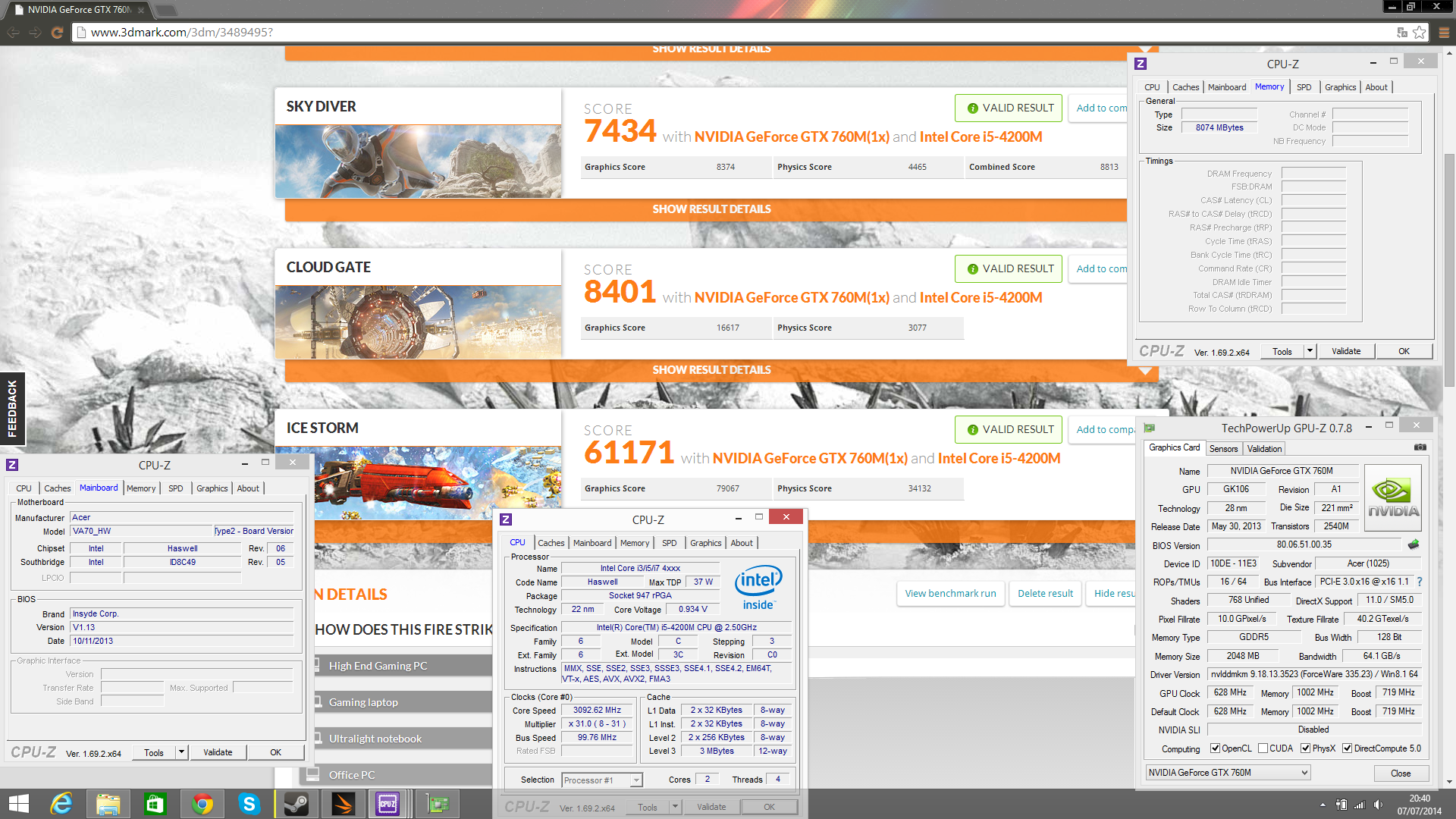The image size is (1456, 819).
Task: Click the browser forward arrow
Action: coord(35,33)
